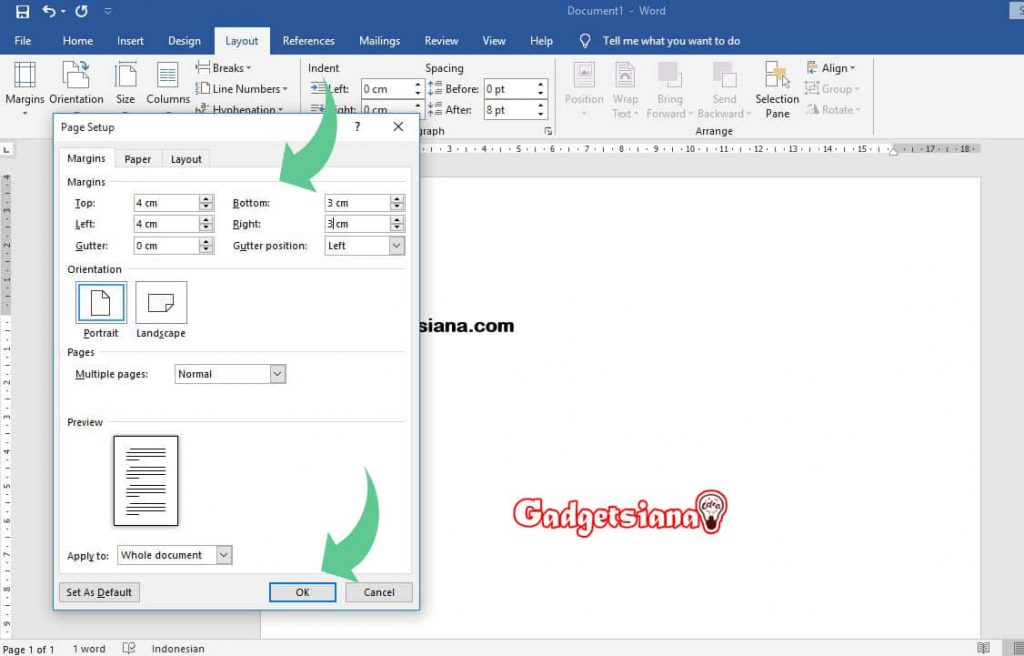Image resolution: width=1024 pixels, height=656 pixels.
Task: Open the References ribbon tab
Action: point(308,41)
